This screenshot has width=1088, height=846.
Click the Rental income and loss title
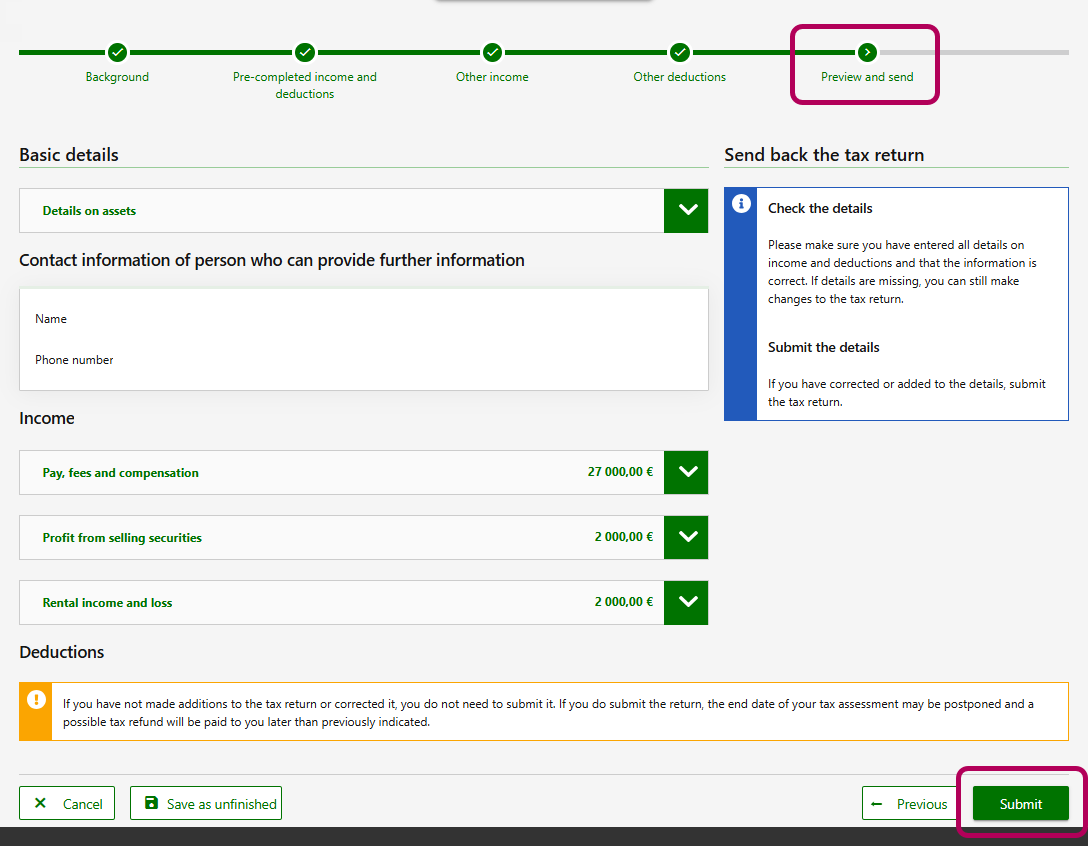point(107,603)
